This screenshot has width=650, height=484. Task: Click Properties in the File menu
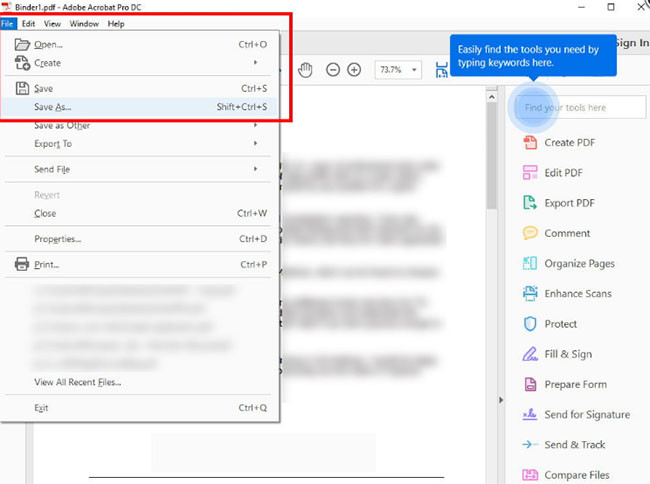57,239
